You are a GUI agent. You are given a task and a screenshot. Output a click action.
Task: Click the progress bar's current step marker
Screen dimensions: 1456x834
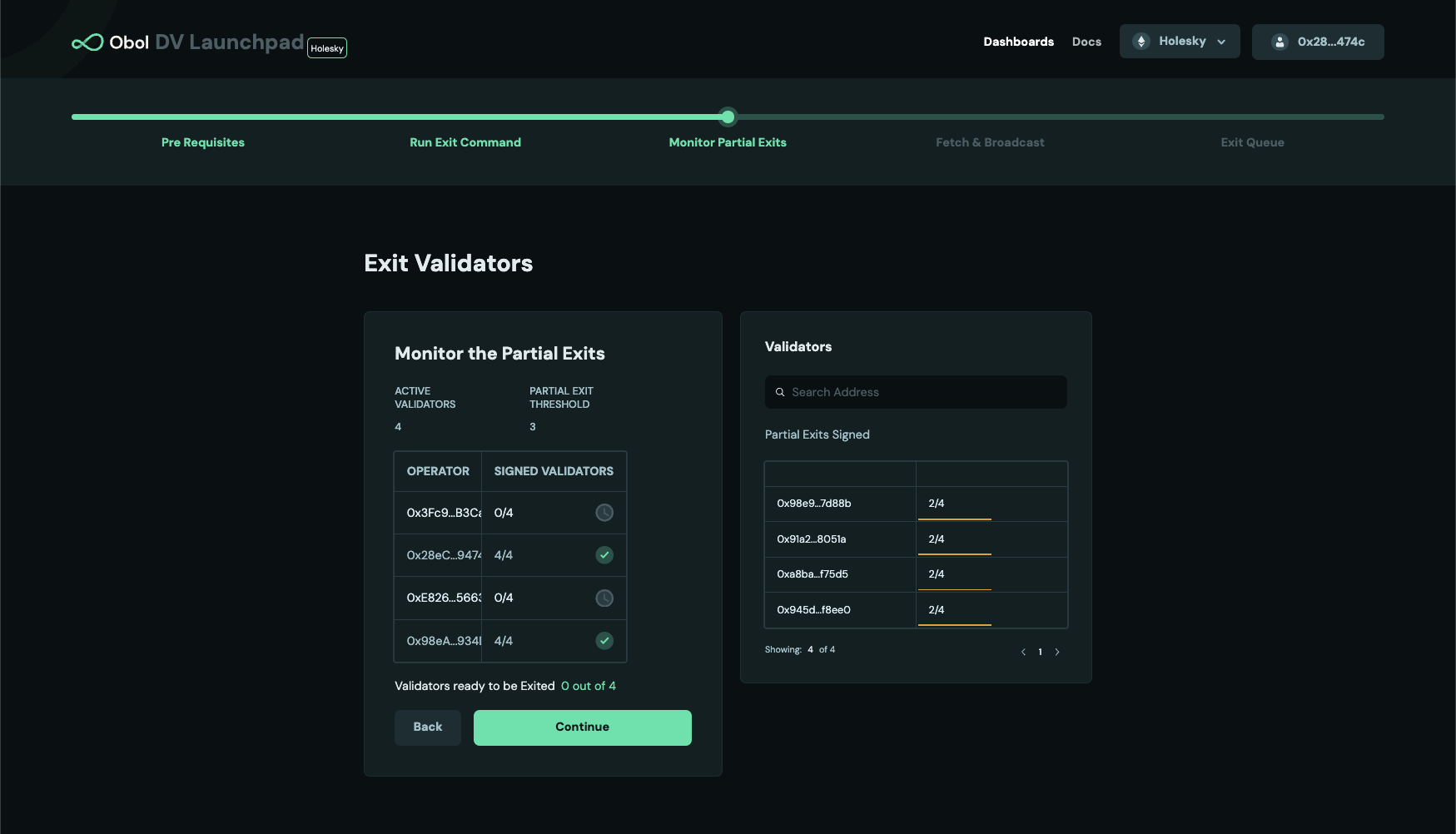(x=728, y=117)
